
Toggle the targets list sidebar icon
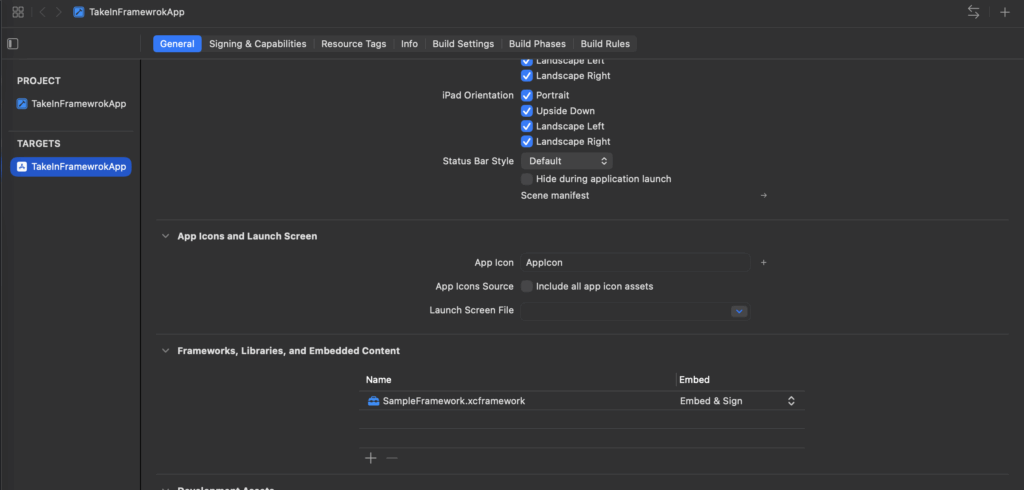(13, 44)
